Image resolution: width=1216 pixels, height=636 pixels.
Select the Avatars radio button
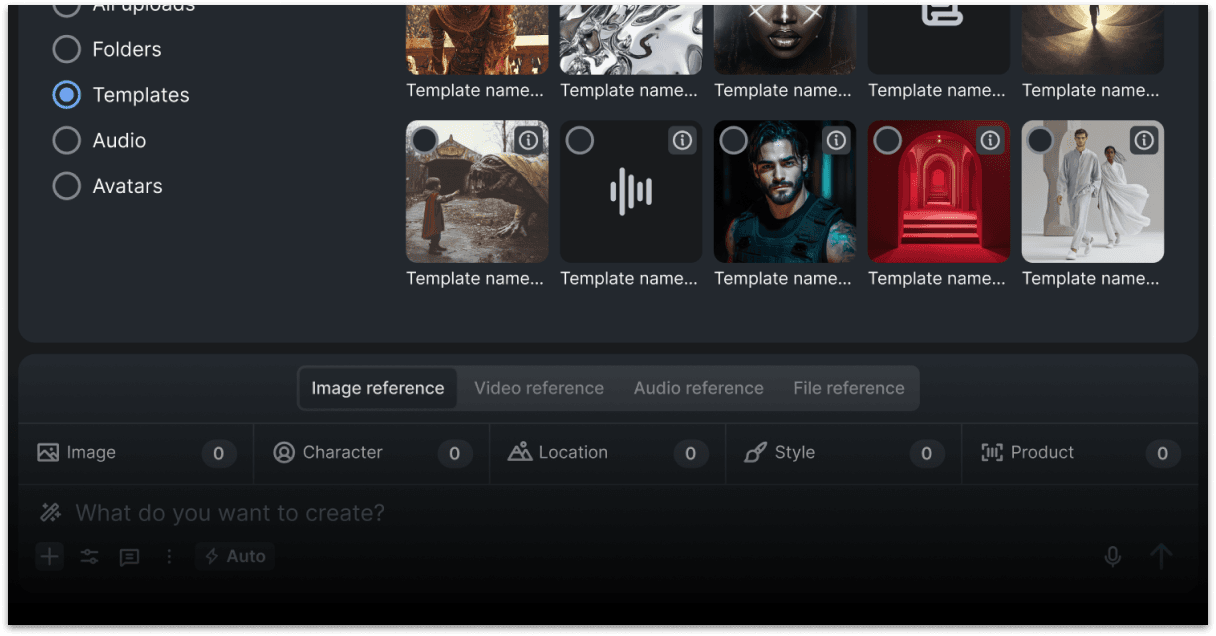[x=66, y=186]
